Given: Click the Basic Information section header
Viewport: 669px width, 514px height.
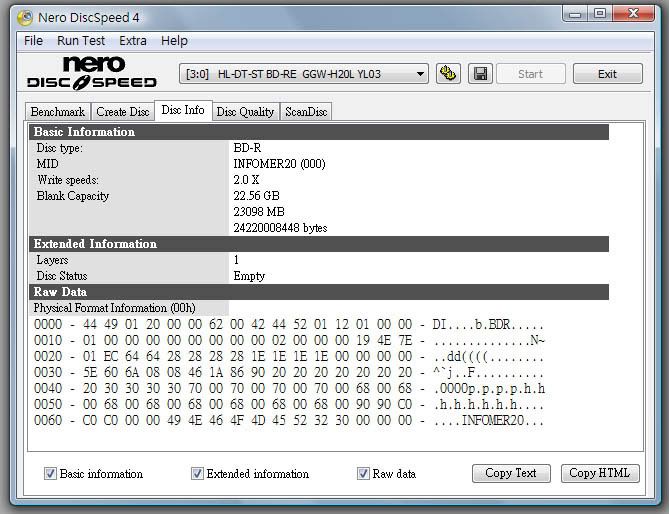Looking at the screenshot, I should [x=319, y=132].
